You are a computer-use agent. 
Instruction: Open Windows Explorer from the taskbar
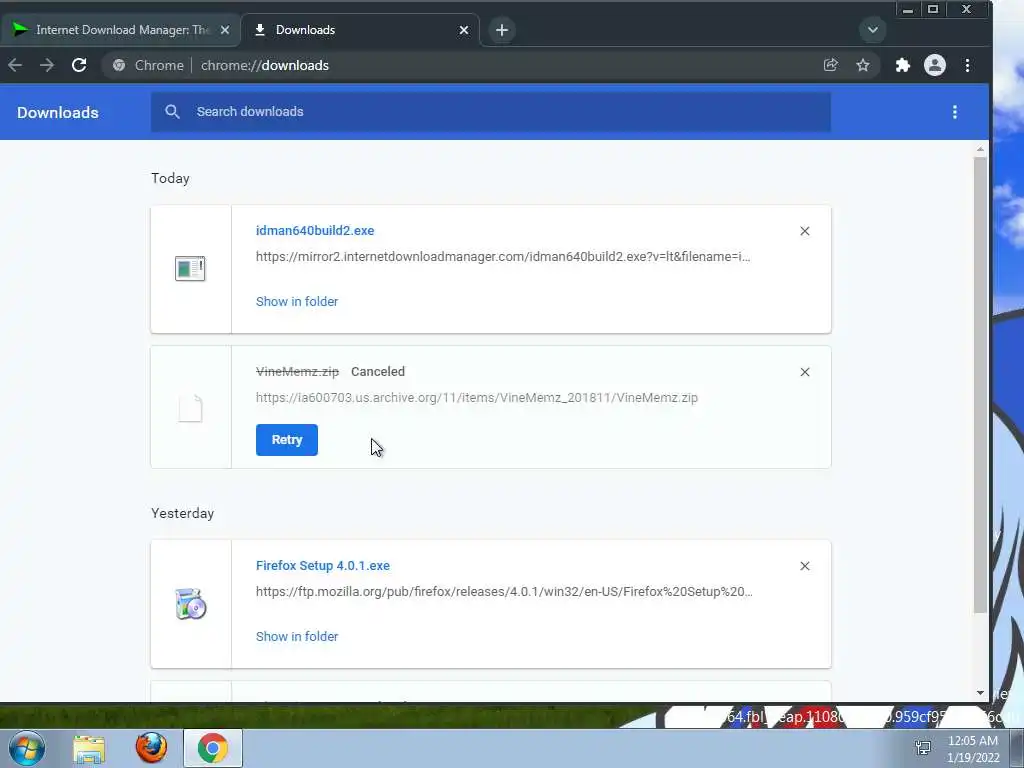click(89, 748)
